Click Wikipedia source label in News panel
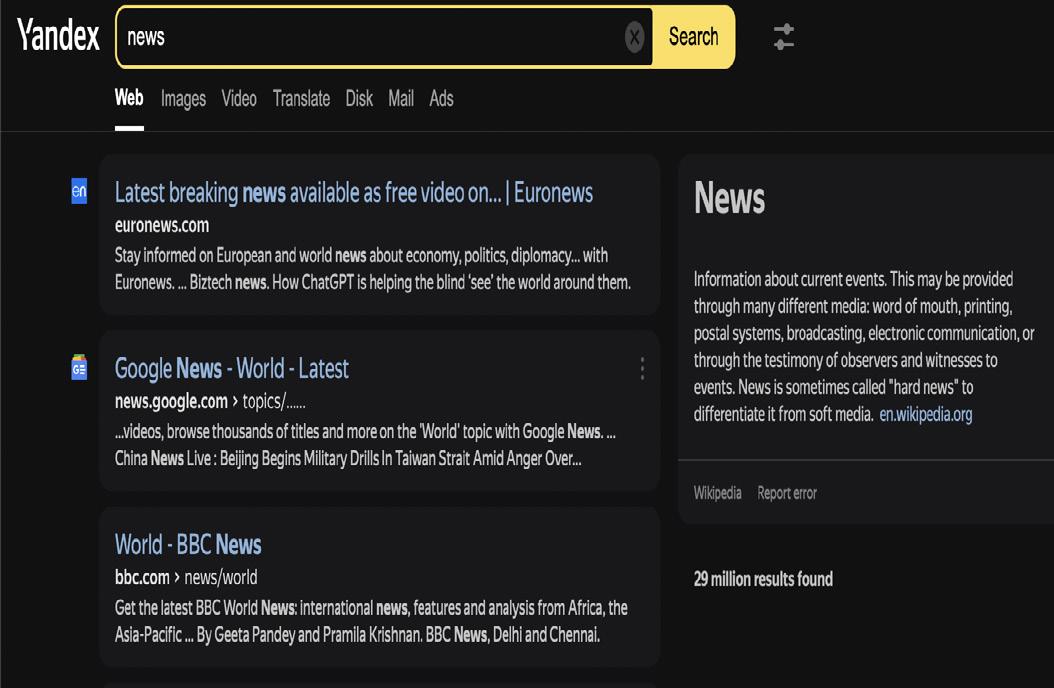The height and width of the screenshot is (688, 1054). [x=717, y=493]
